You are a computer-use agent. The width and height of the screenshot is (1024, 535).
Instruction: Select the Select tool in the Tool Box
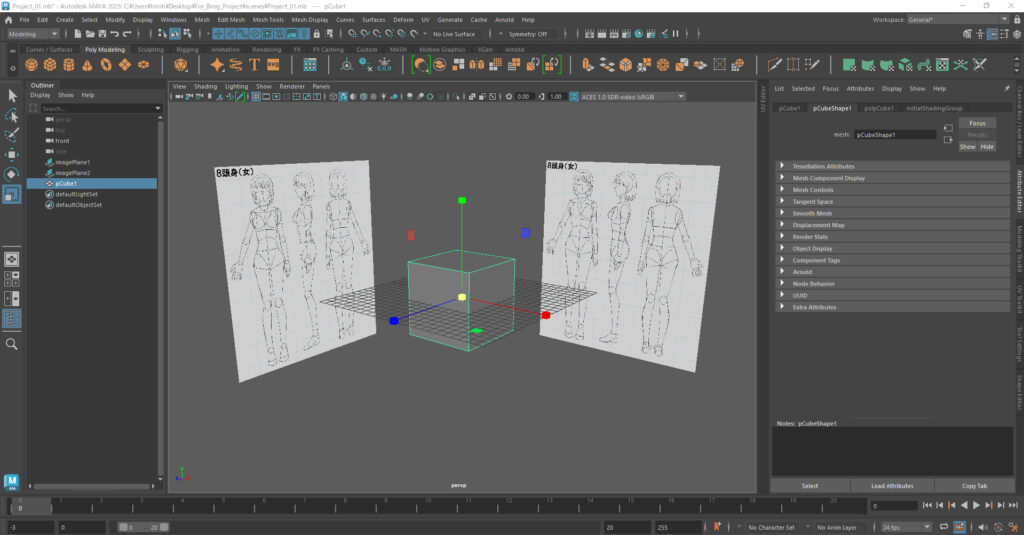(x=12, y=96)
